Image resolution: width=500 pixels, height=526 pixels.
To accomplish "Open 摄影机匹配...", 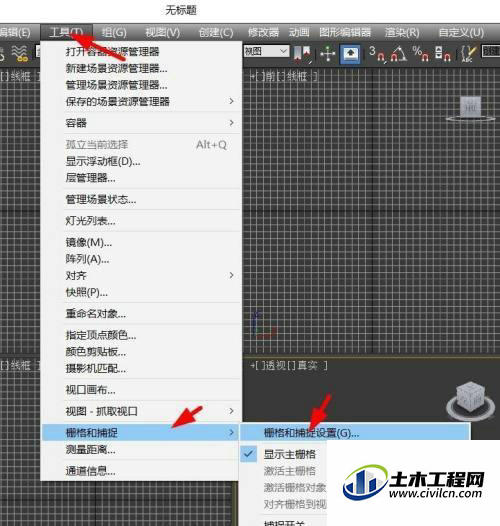I will [141, 369].
